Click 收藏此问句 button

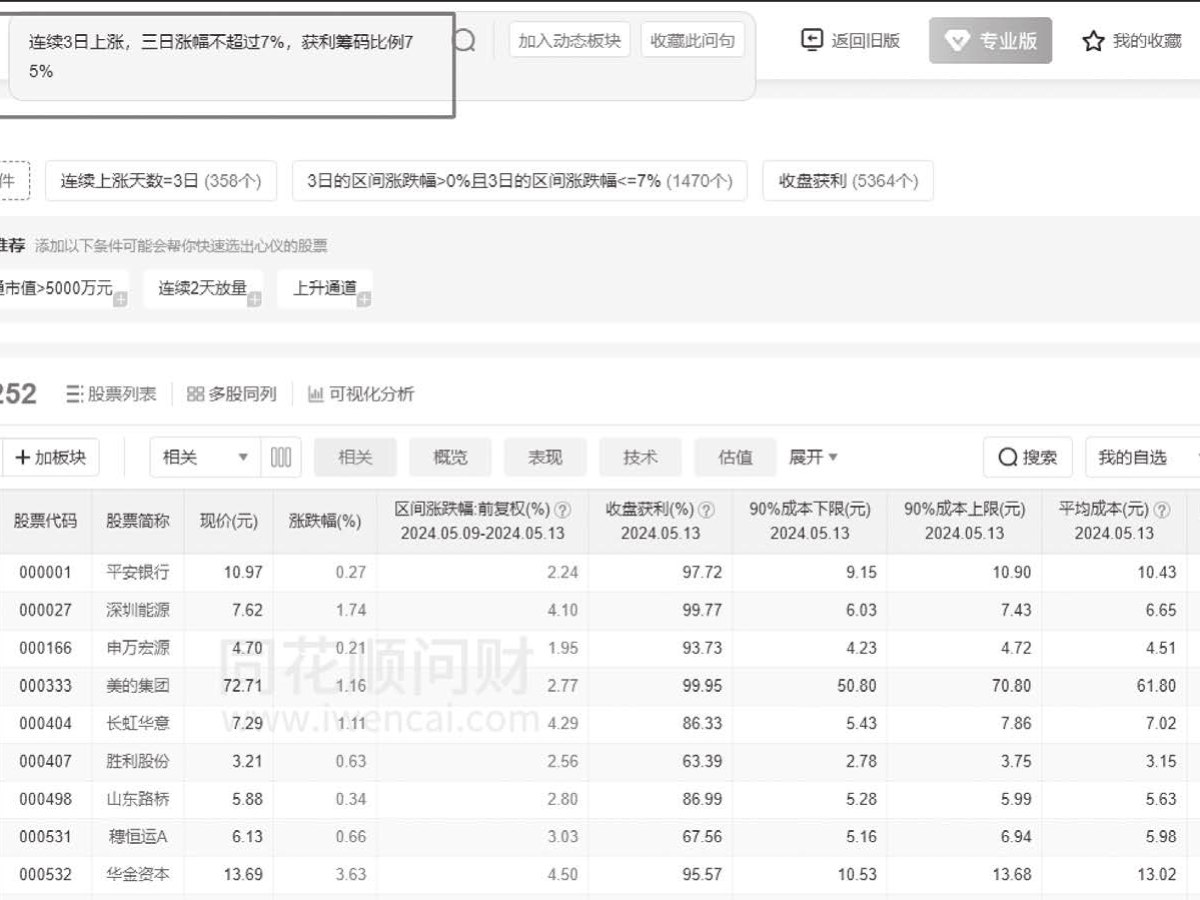click(692, 40)
